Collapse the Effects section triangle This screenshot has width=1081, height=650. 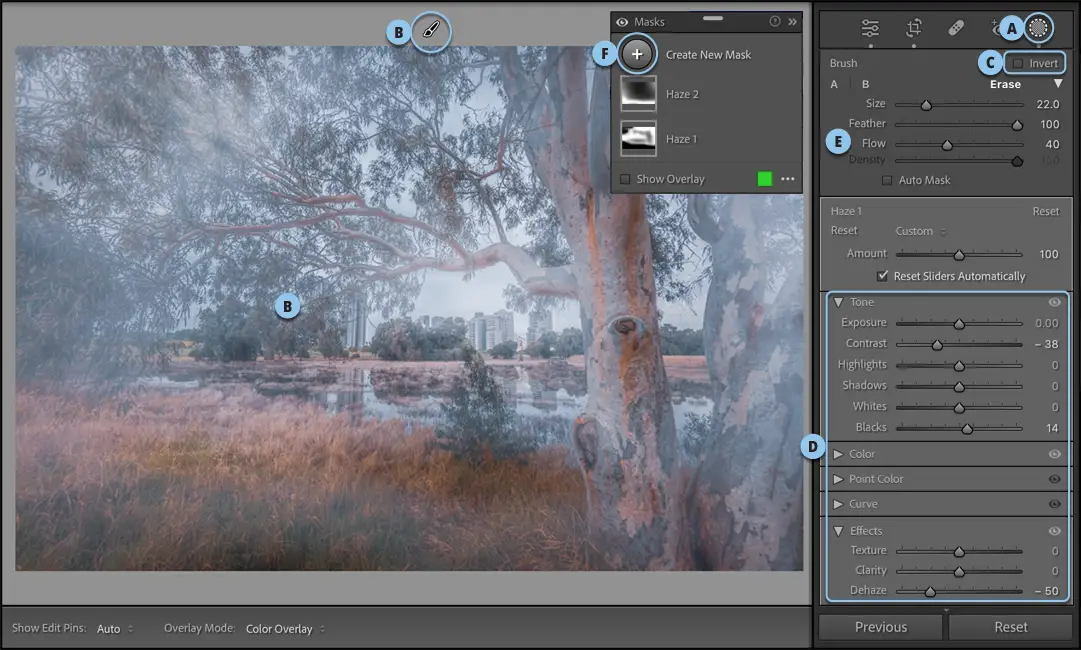point(838,531)
